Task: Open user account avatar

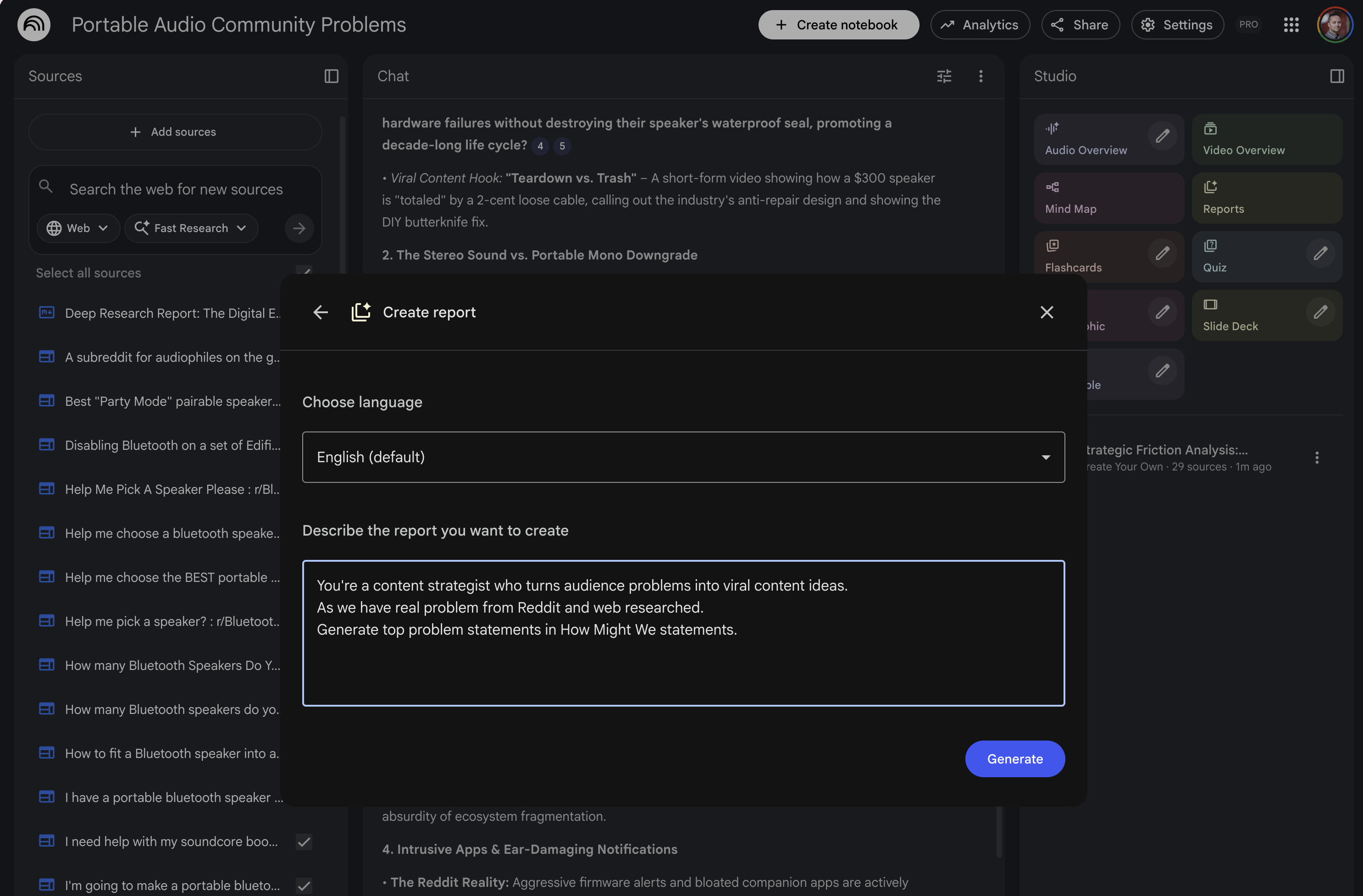Action: (x=1335, y=25)
